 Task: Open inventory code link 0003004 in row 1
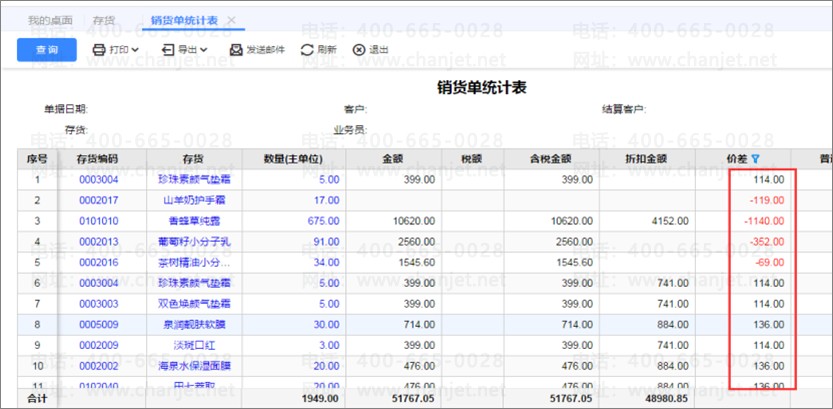98,180
